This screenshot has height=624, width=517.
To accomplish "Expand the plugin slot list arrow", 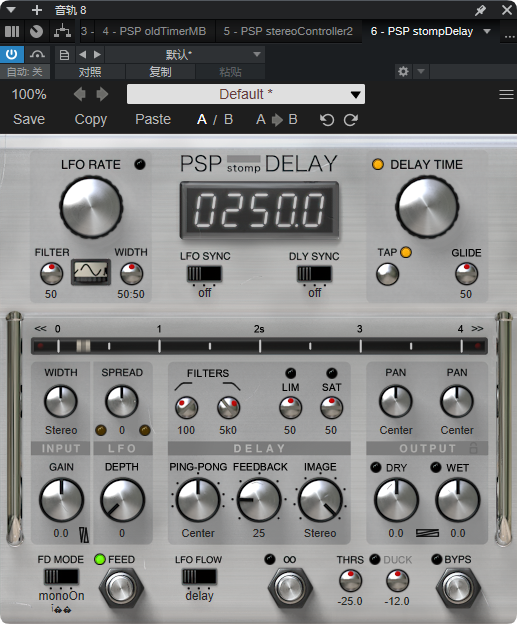I will point(487,31).
